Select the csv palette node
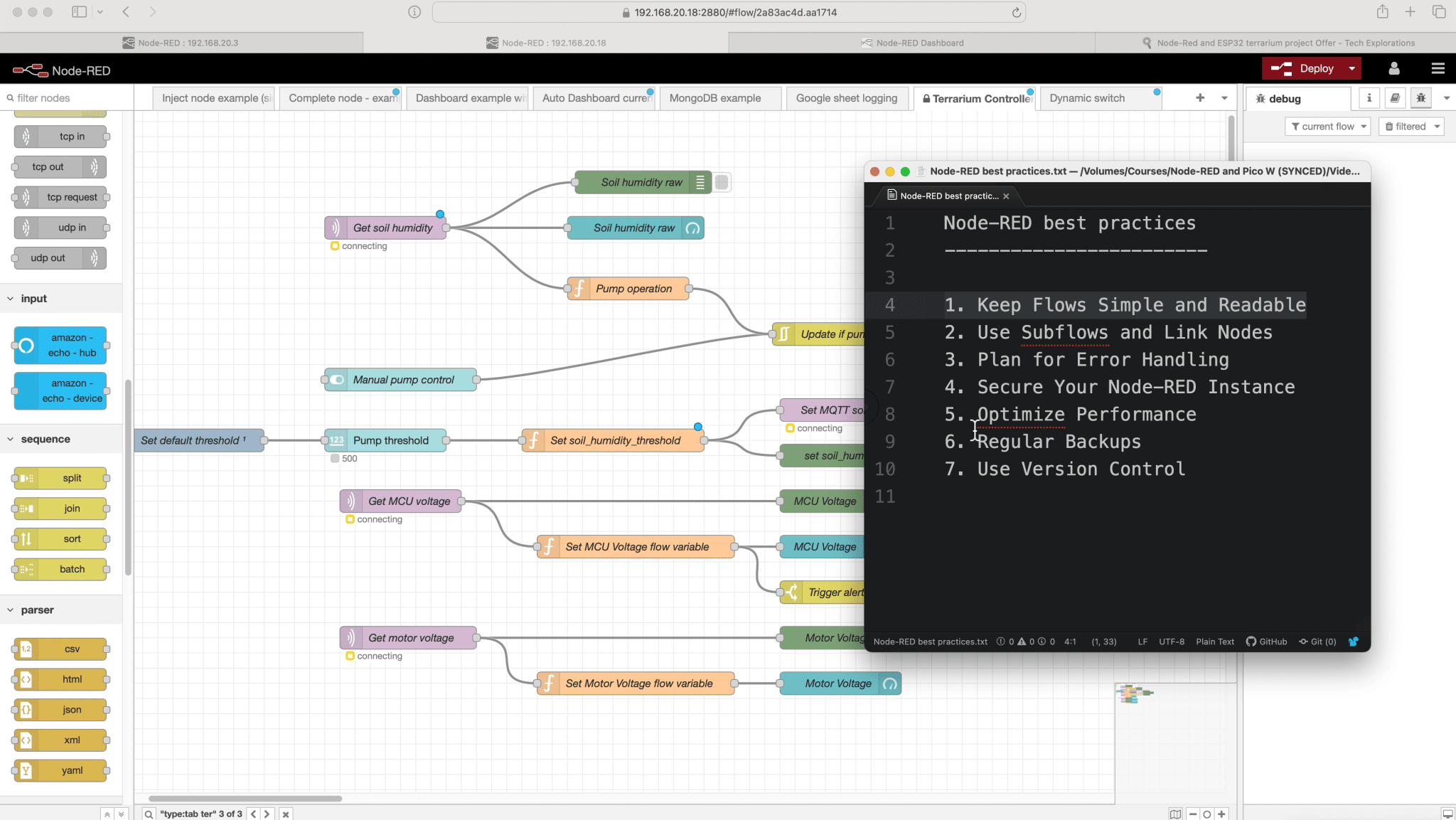Screen dimensions: 1456x820 pos(61,649)
